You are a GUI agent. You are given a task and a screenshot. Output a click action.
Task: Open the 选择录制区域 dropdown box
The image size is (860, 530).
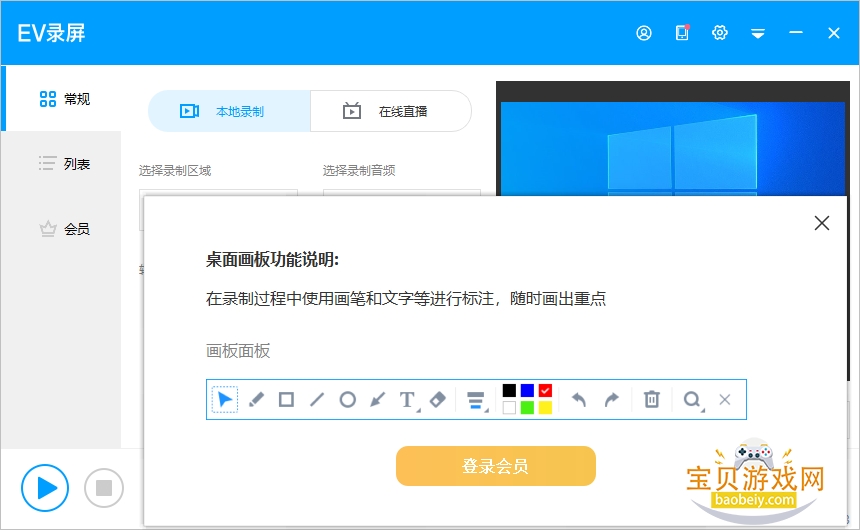coord(218,193)
